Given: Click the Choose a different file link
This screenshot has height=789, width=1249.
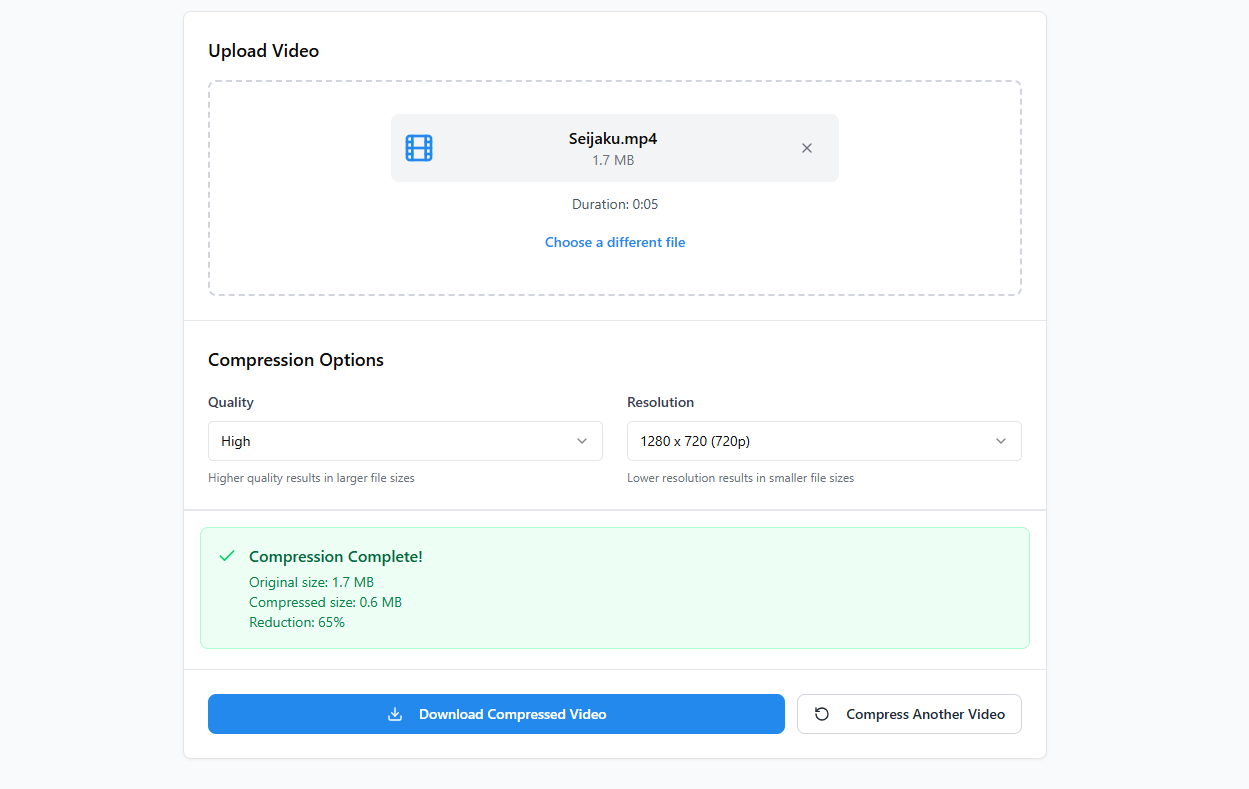Looking at the screenshot, I should pos(615,242).
